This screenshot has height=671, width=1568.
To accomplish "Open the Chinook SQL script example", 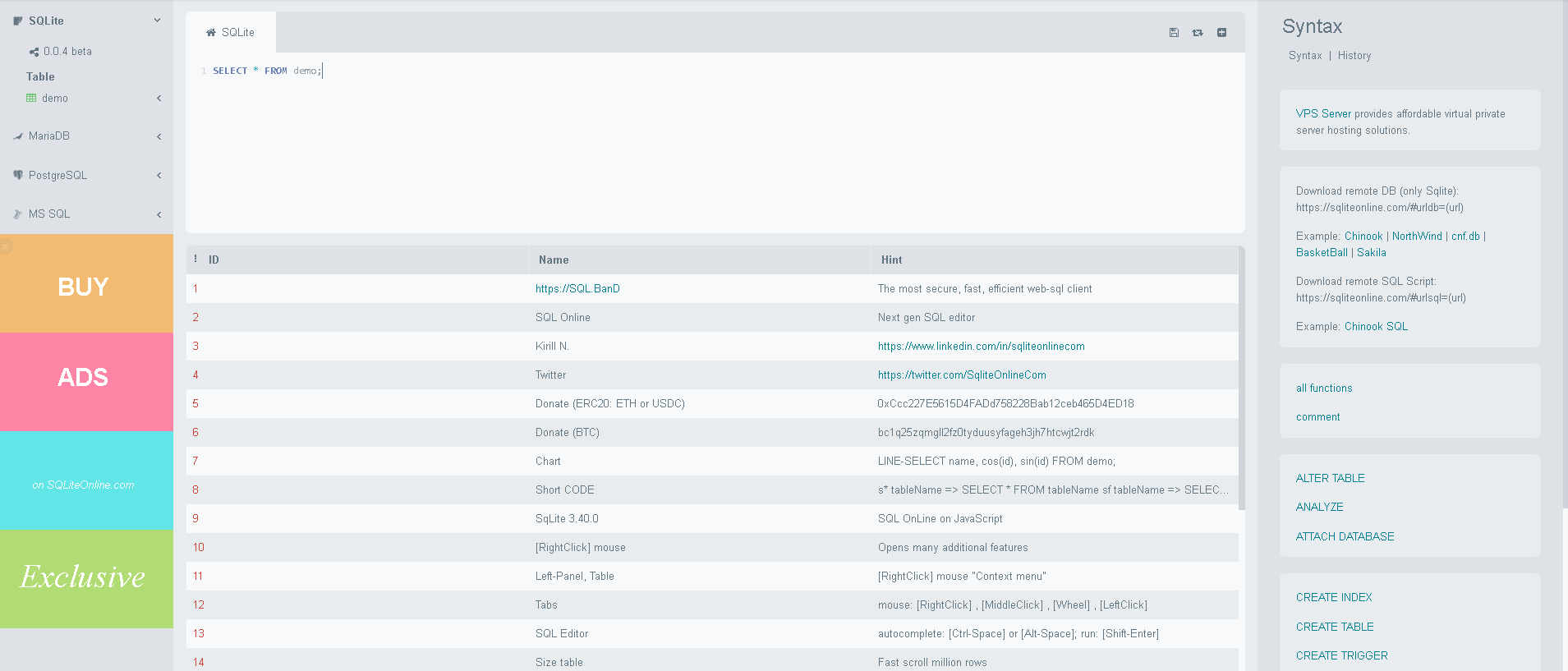I will [x=1376, y=327].
